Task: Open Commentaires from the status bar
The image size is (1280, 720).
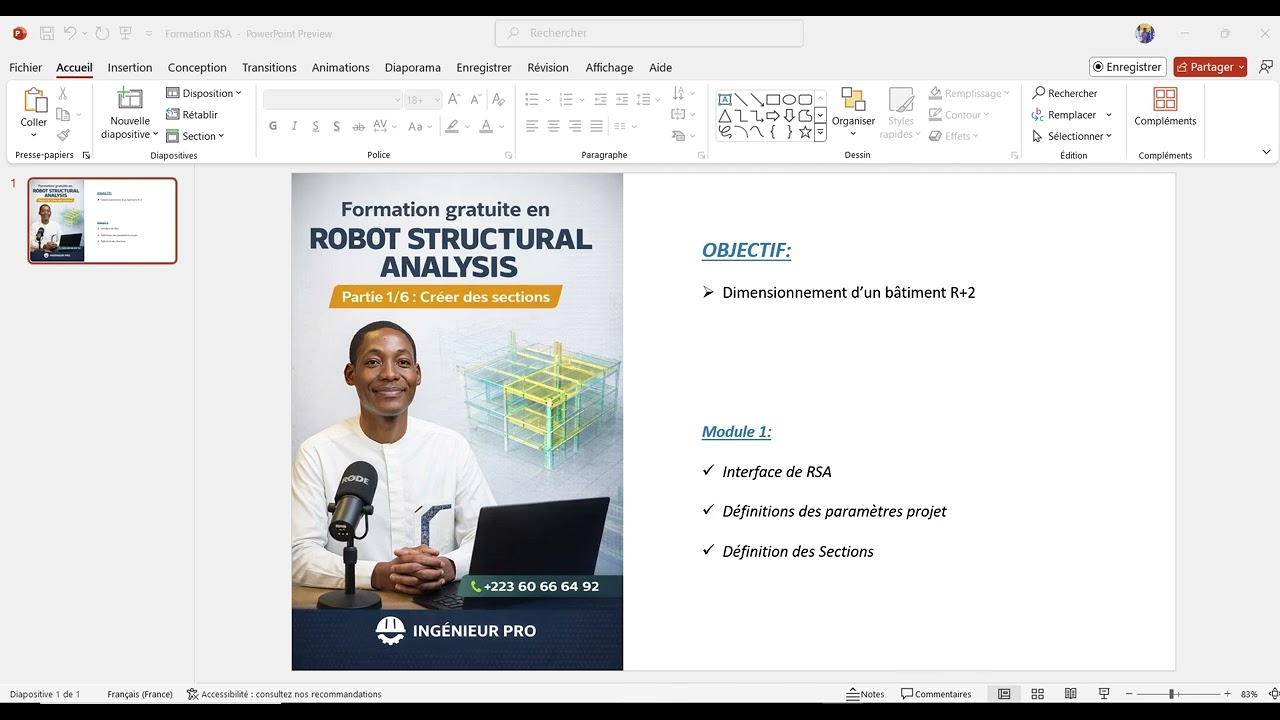Action: tap(936, 694)
